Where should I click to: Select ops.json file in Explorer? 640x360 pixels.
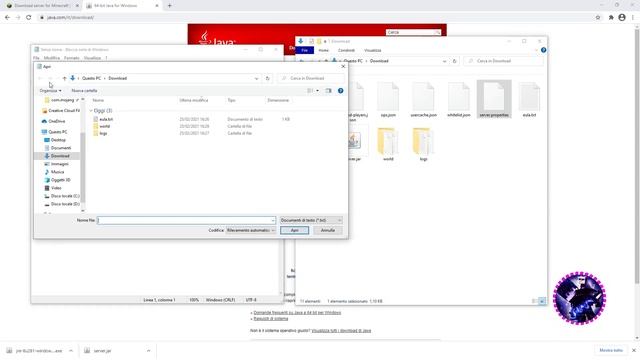coord(388,100)
